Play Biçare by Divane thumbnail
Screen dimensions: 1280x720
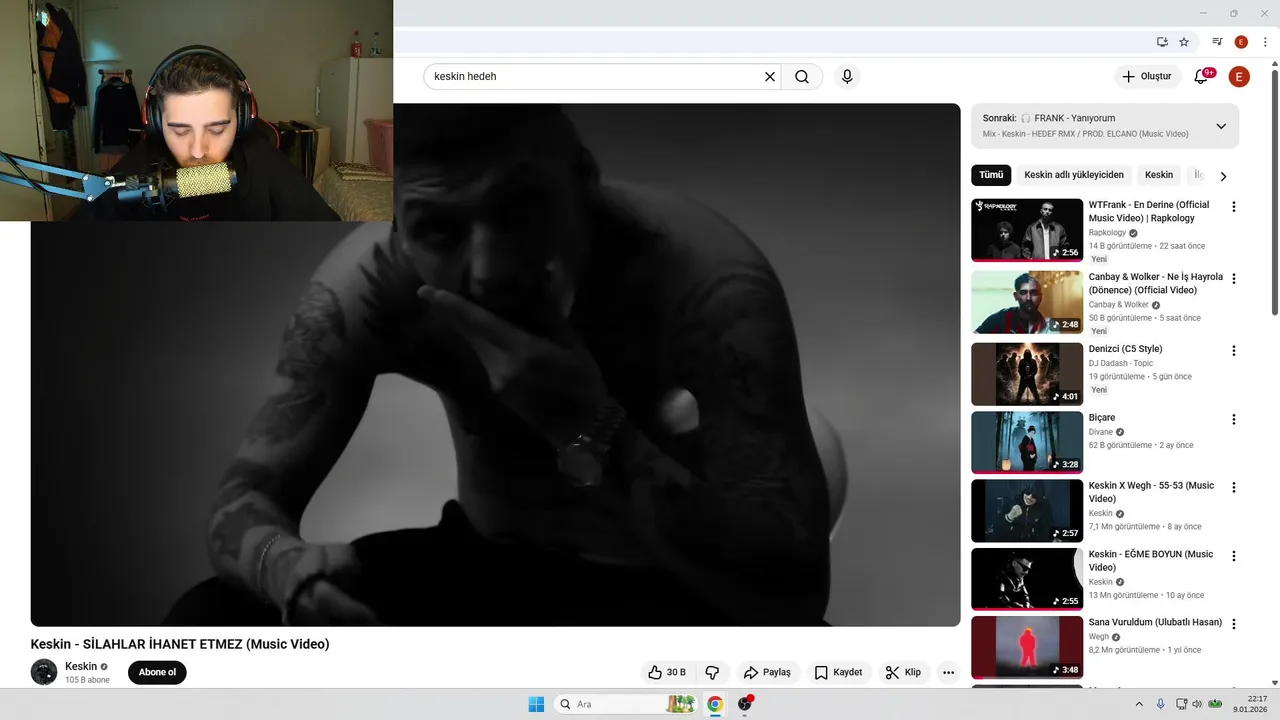tap(1027, 442)
